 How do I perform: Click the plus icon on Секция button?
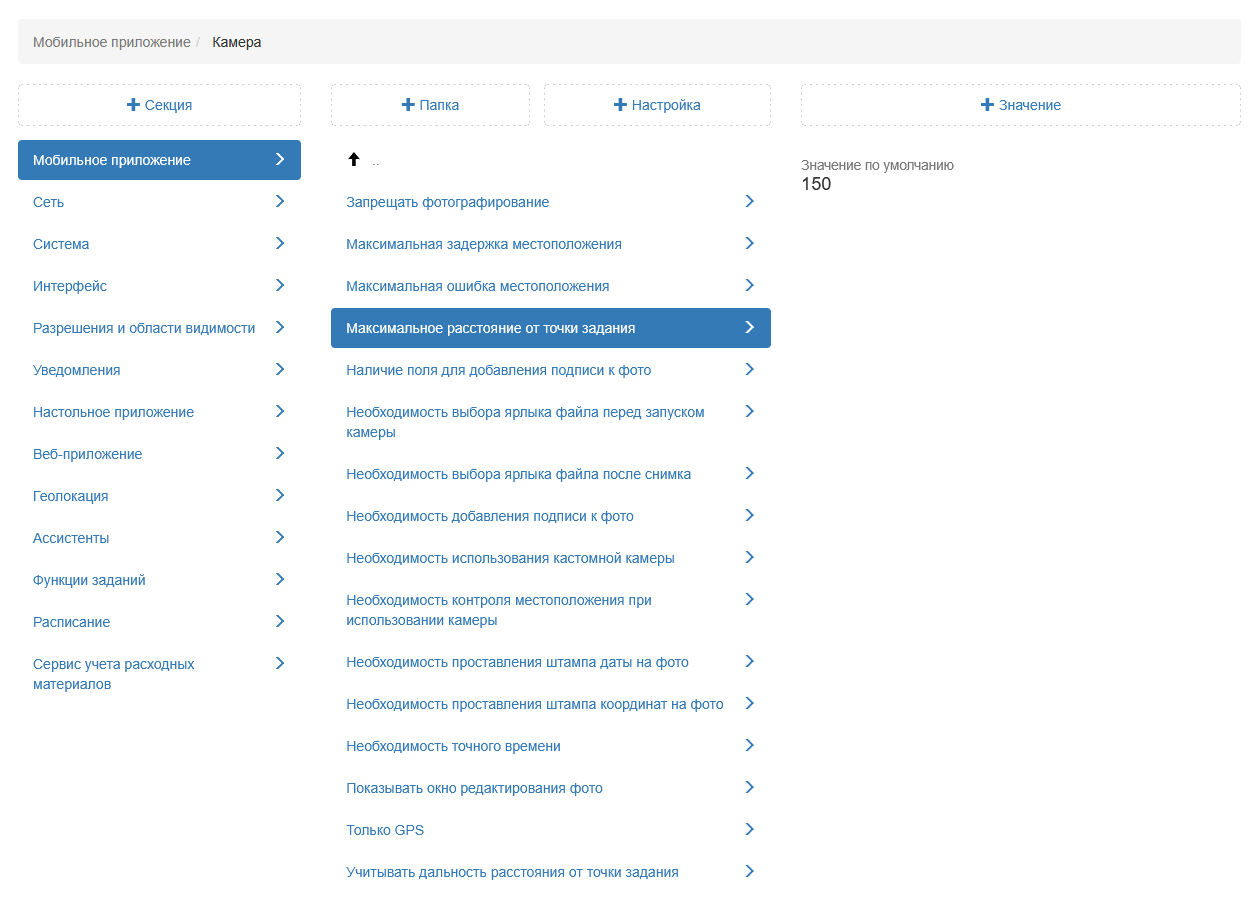[x=133, y=105]
